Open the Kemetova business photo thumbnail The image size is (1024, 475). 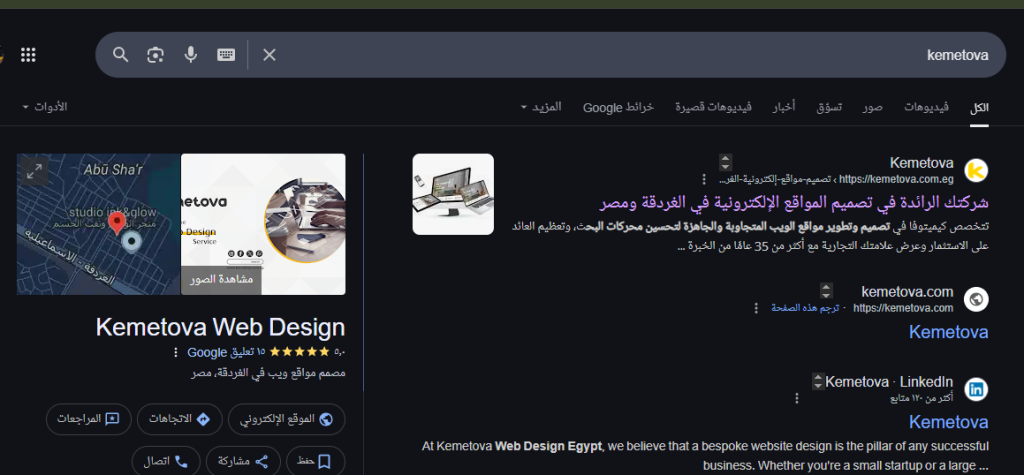click(263, 224)
